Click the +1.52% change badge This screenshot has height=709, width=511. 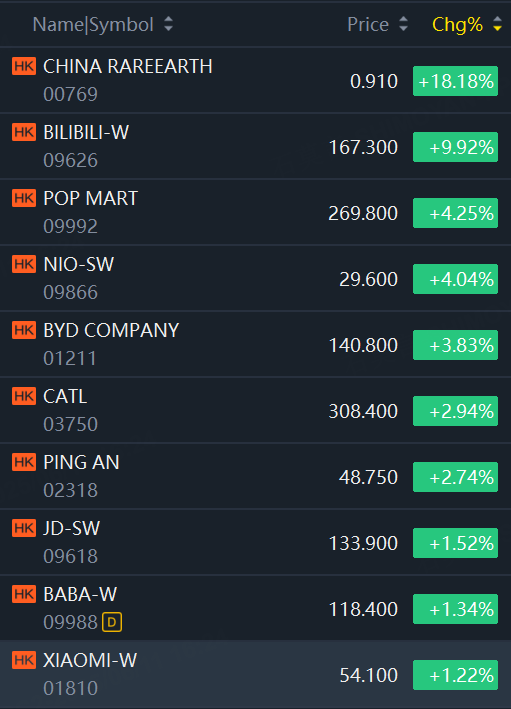pyautogui.click(x=455, y=544)
